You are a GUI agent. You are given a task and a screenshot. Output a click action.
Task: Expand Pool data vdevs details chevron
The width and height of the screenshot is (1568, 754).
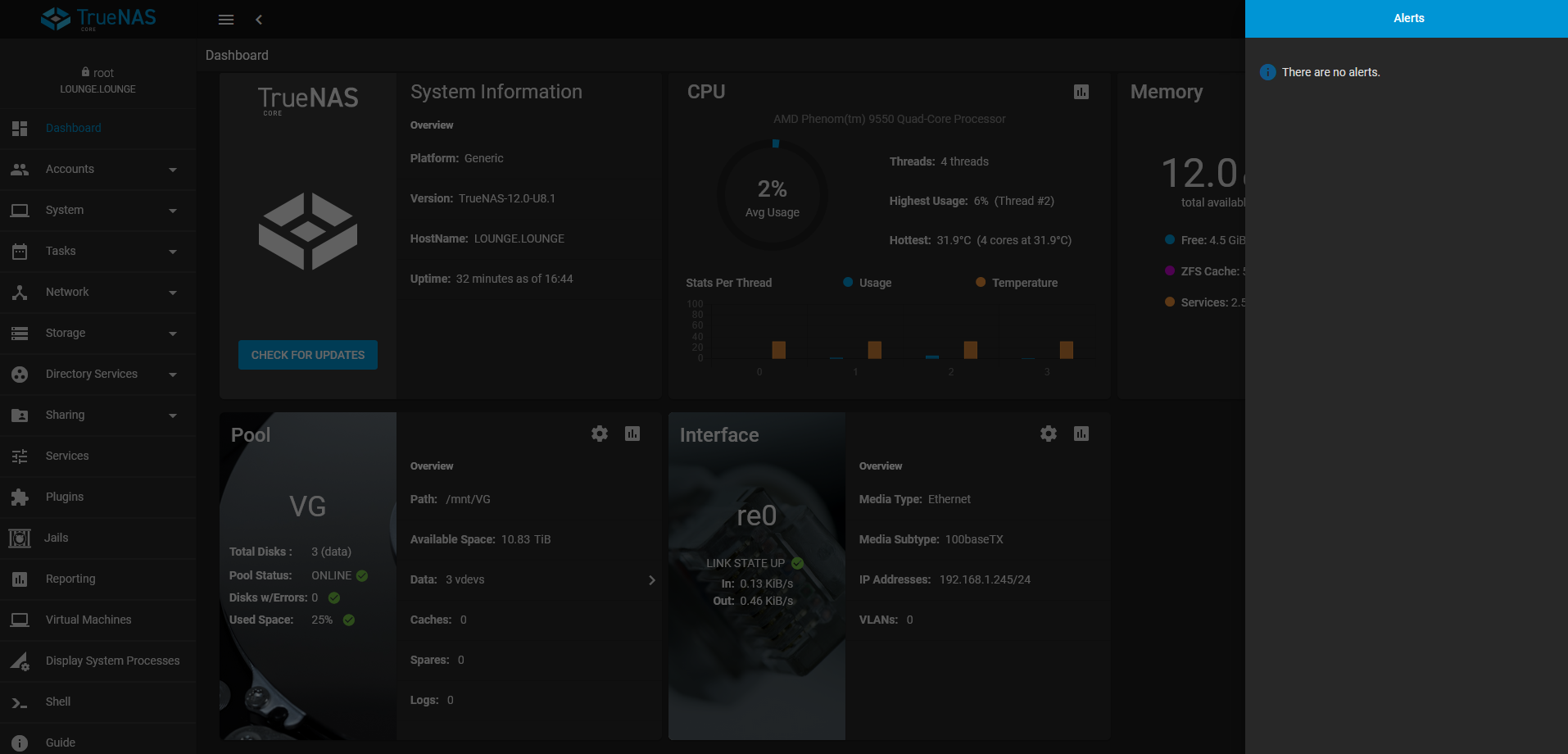pos(652,580)
